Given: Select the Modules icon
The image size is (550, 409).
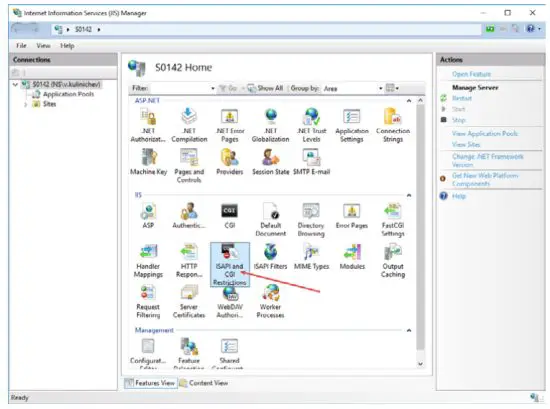Looking at the screenshot, I should (x=352, y=257).
